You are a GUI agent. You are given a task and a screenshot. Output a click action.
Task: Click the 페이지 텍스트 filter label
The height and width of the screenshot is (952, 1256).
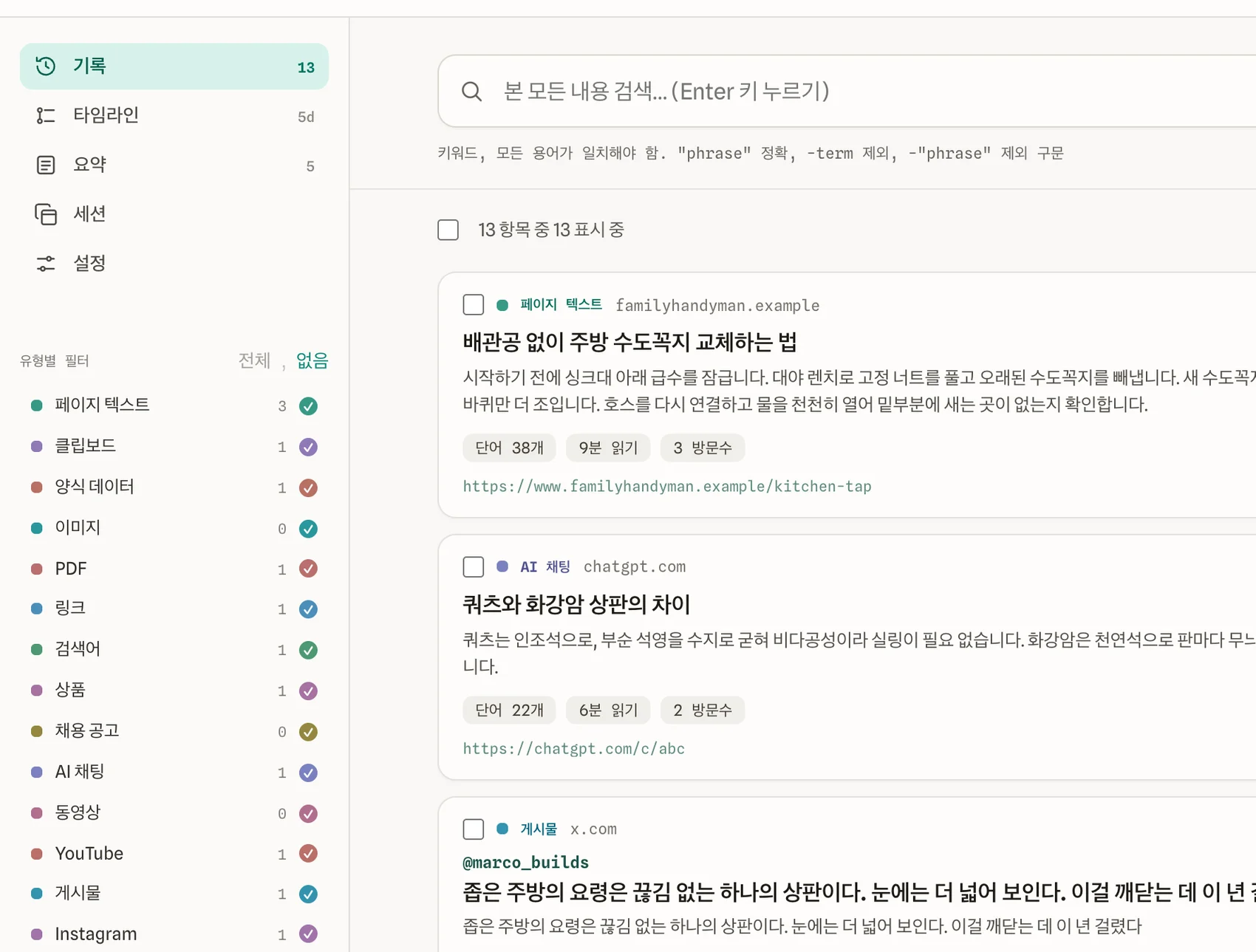coord(102,405)
